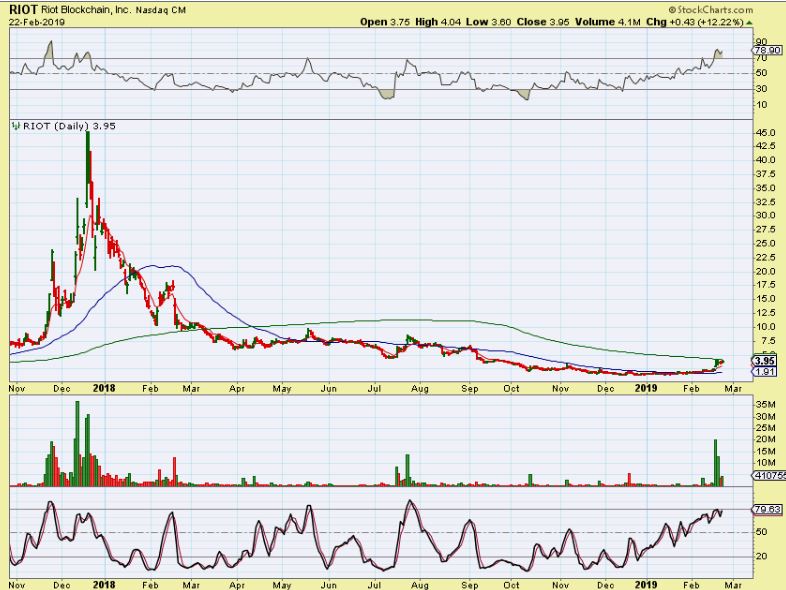Screen dimensions: 786x590
Task: Click the 40.0 price axis label
Action: click(765, 160)
